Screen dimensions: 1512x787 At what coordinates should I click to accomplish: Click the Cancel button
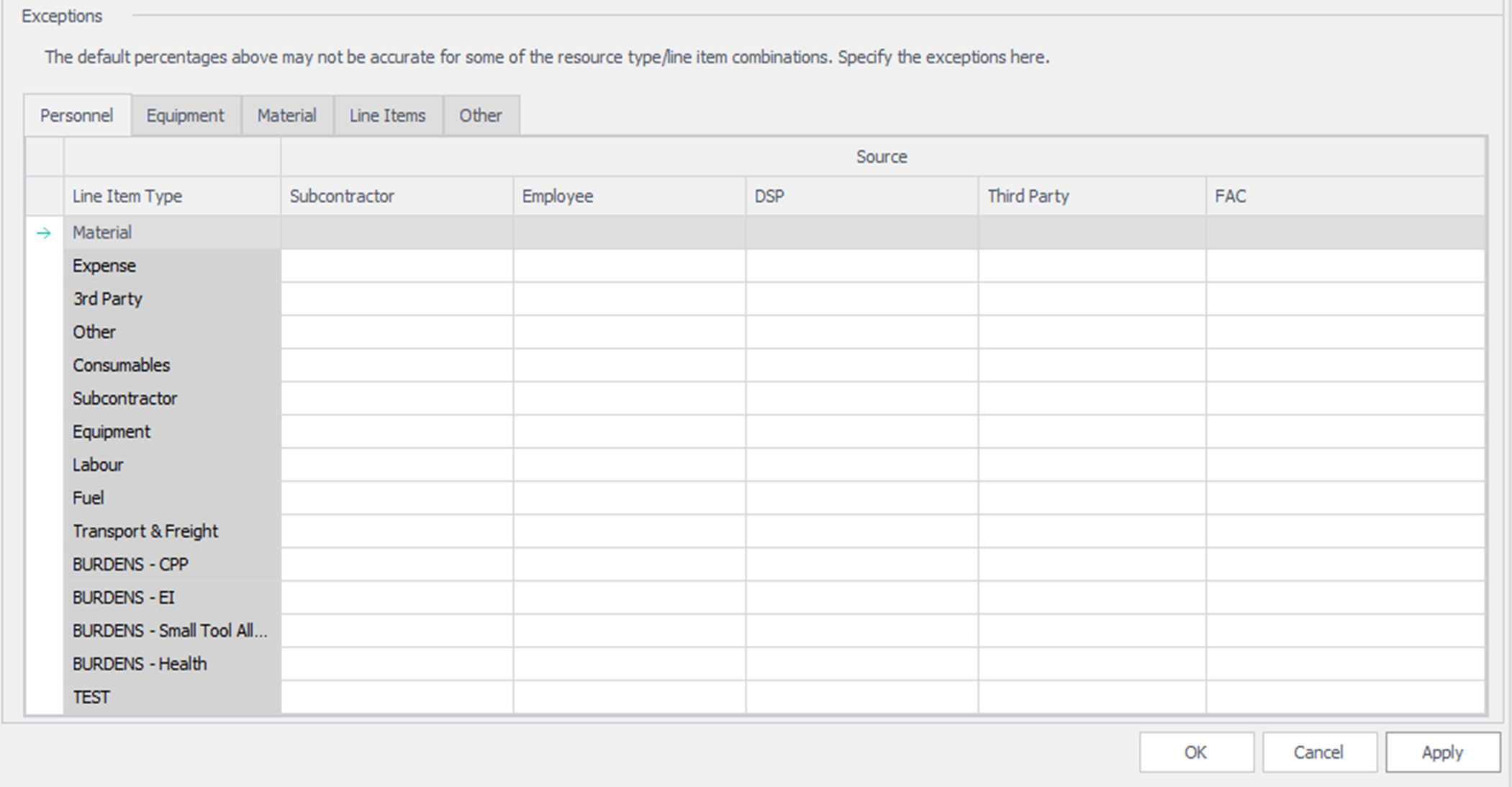coord(1318,752)
